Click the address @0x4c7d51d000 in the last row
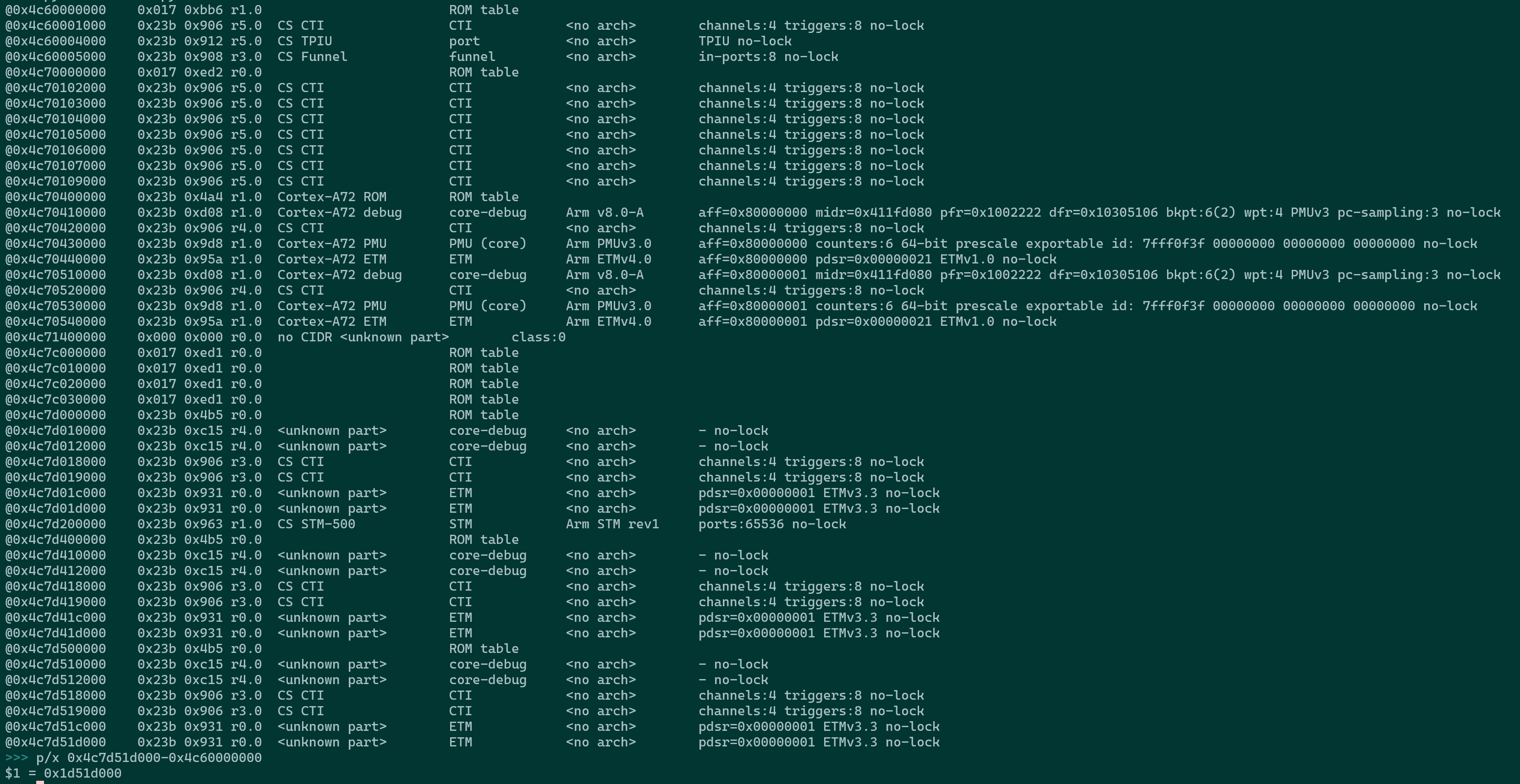1520x784 pixels. click(55, 742)
